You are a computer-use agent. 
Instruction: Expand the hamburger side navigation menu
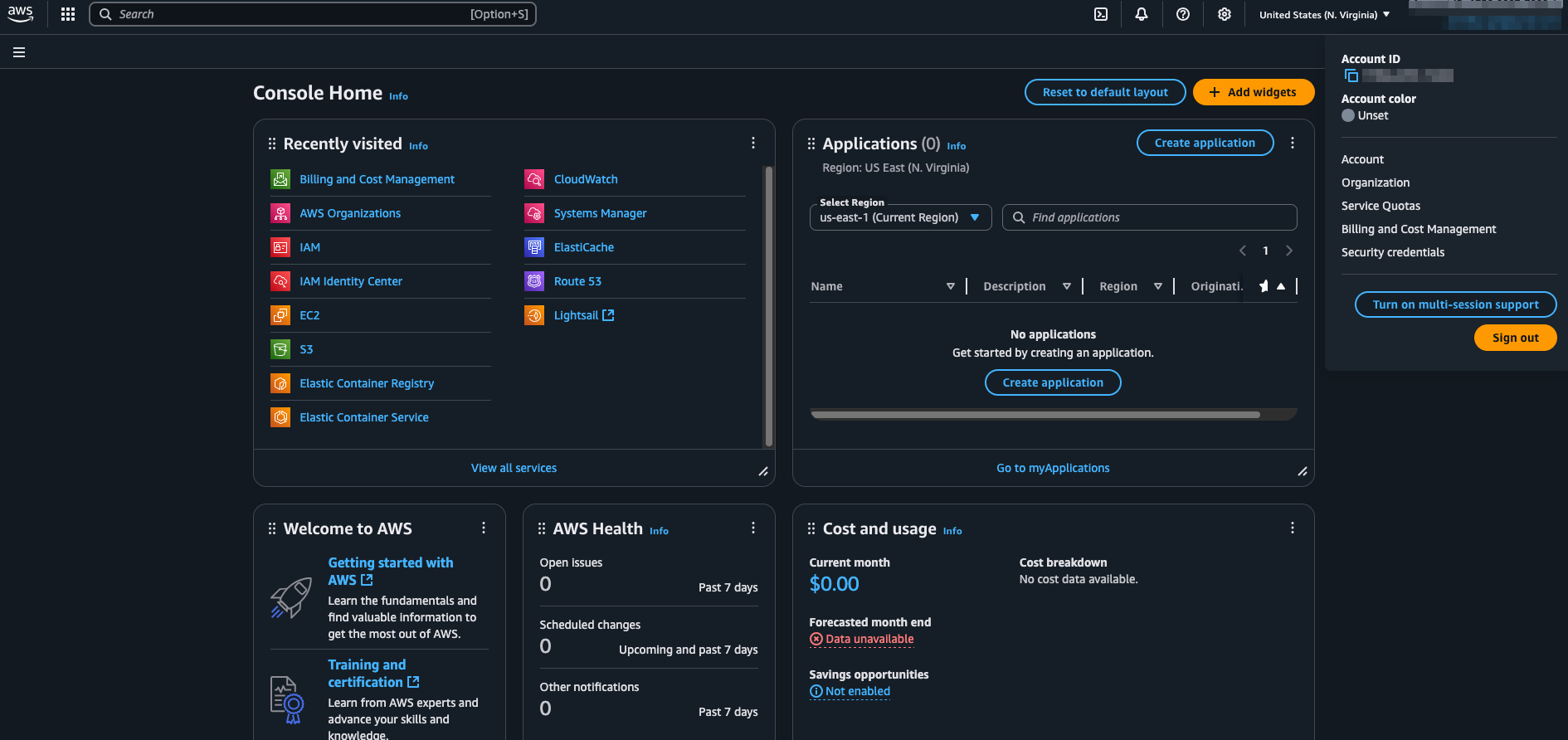pos(19,52)
